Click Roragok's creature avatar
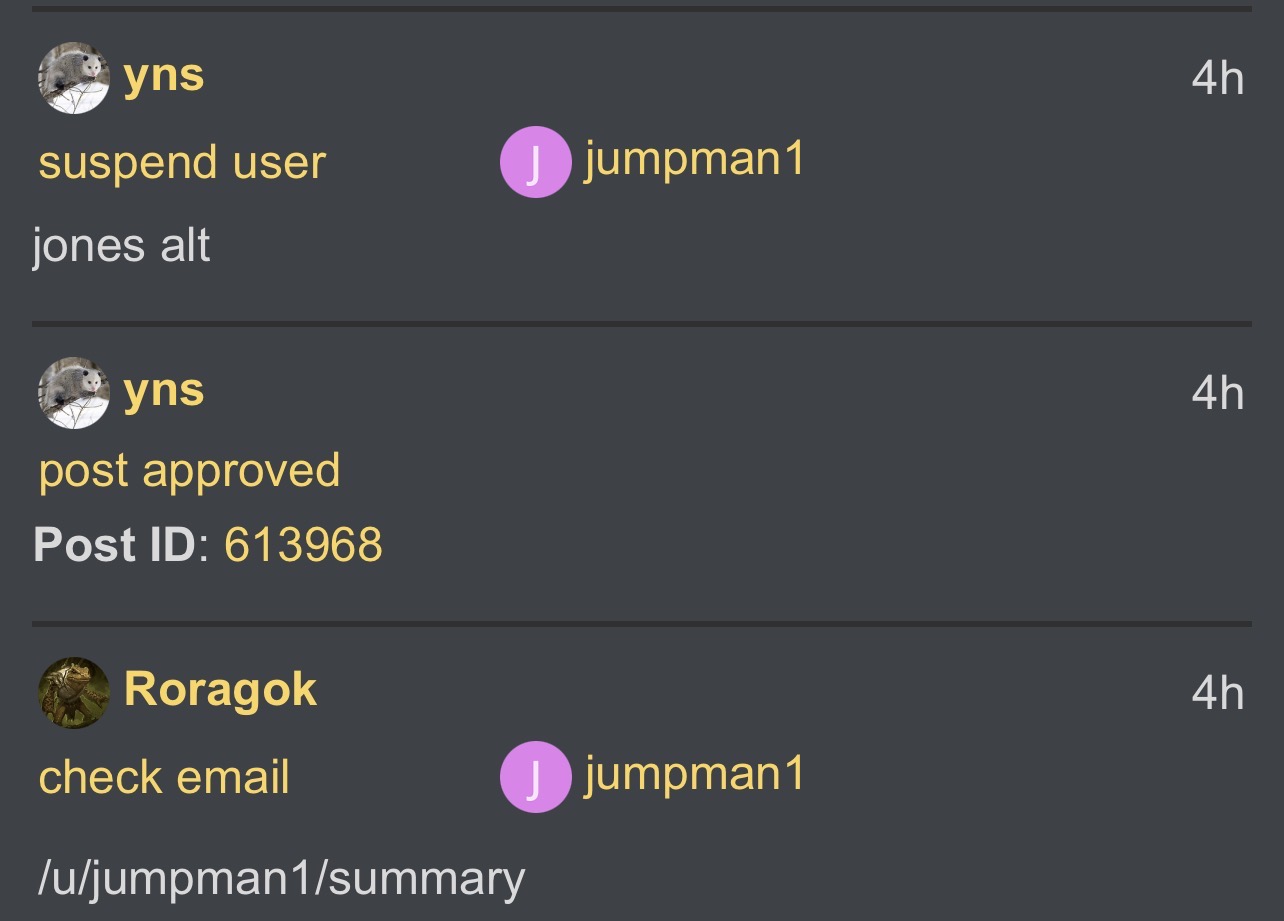 [73, 692]
